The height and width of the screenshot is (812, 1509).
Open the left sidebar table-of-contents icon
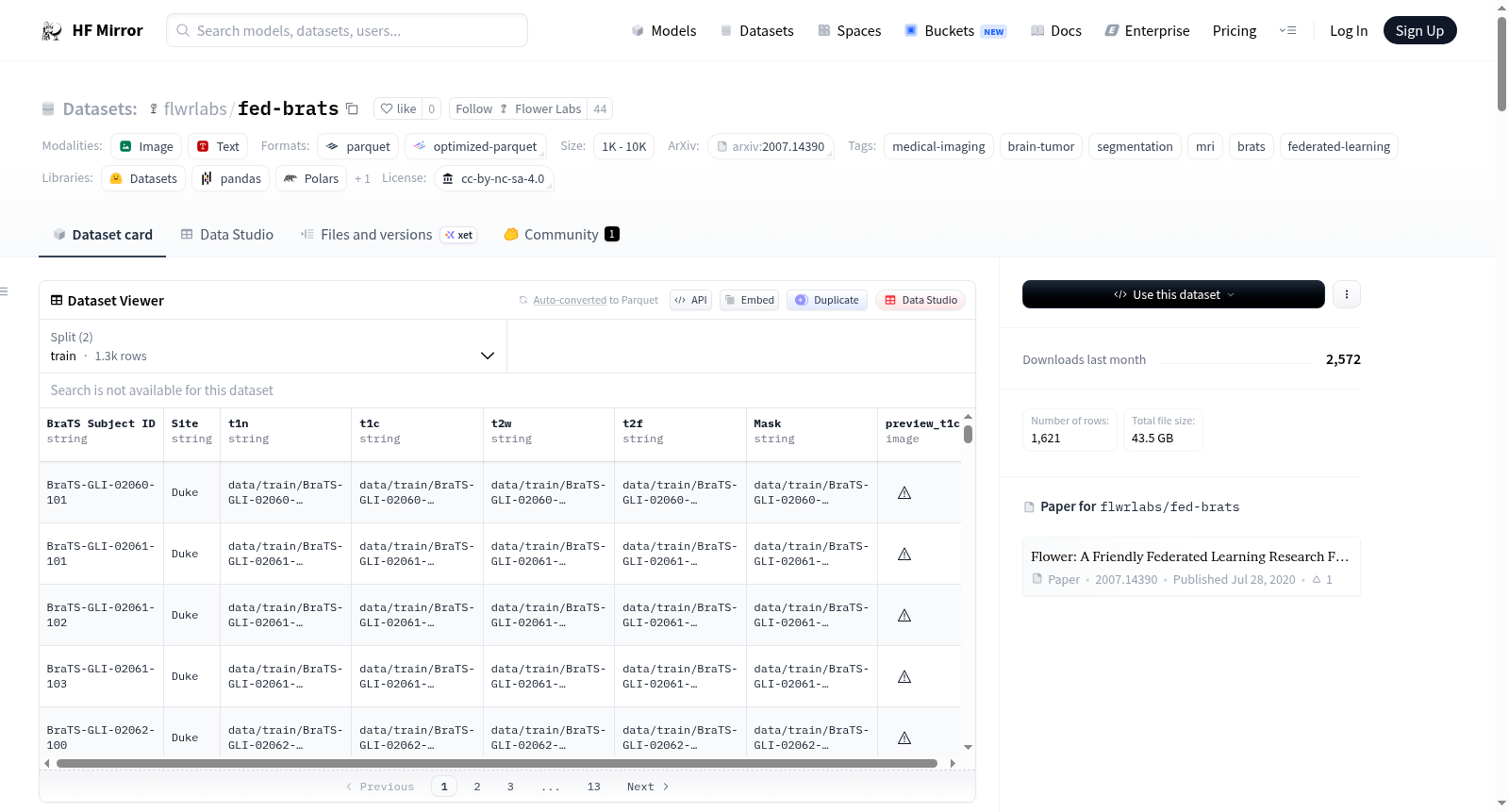pos(4,291)
